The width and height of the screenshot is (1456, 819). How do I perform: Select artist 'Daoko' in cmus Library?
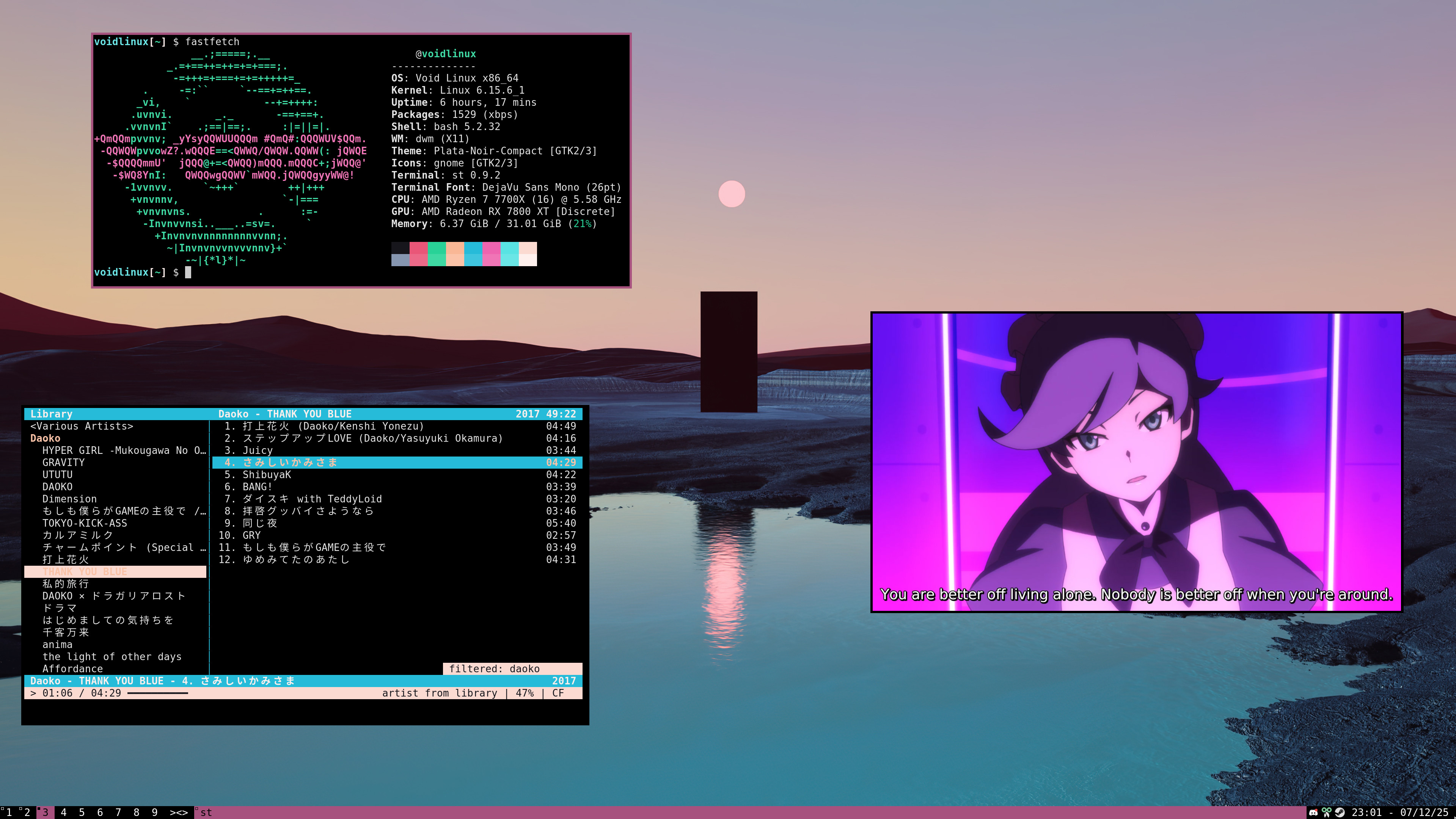[45, 438]
